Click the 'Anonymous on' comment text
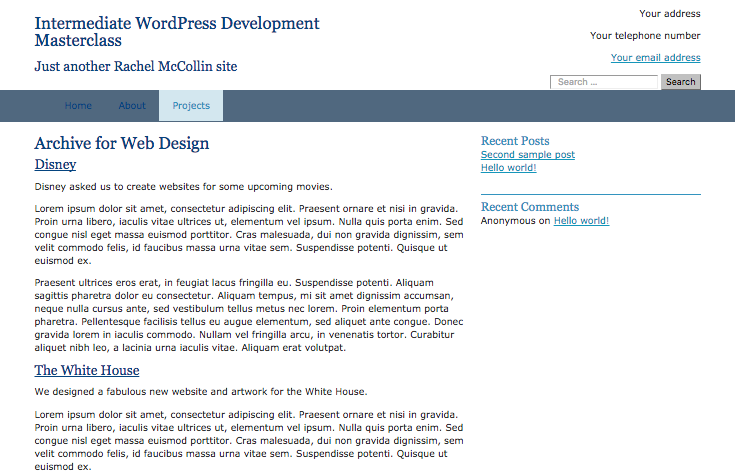 [x=515, y=221]
